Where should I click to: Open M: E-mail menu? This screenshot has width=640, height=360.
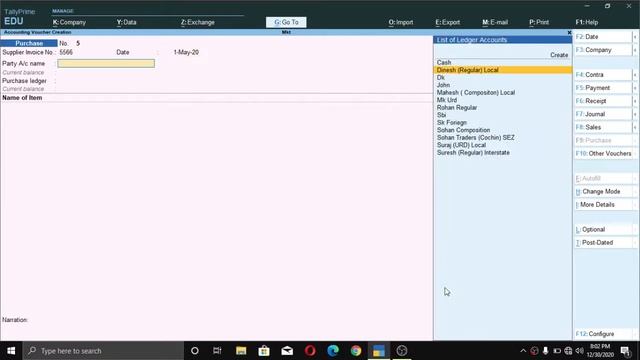(x=495, y=22)
